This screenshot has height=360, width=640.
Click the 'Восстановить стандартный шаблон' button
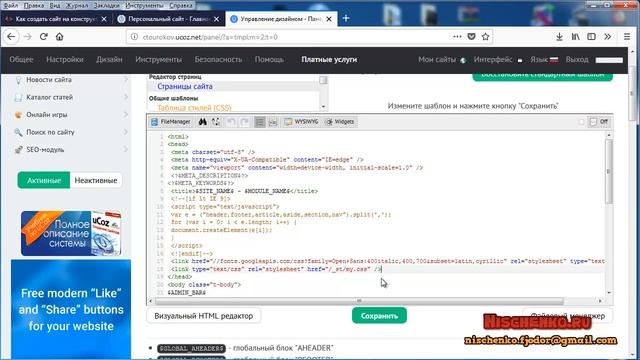pos(542,76)
